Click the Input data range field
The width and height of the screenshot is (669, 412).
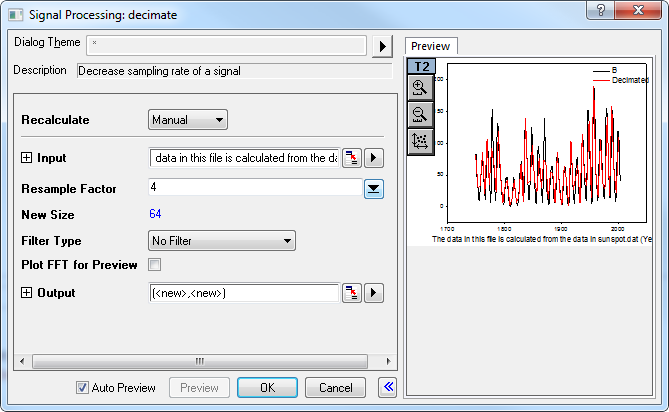(245, 158)
